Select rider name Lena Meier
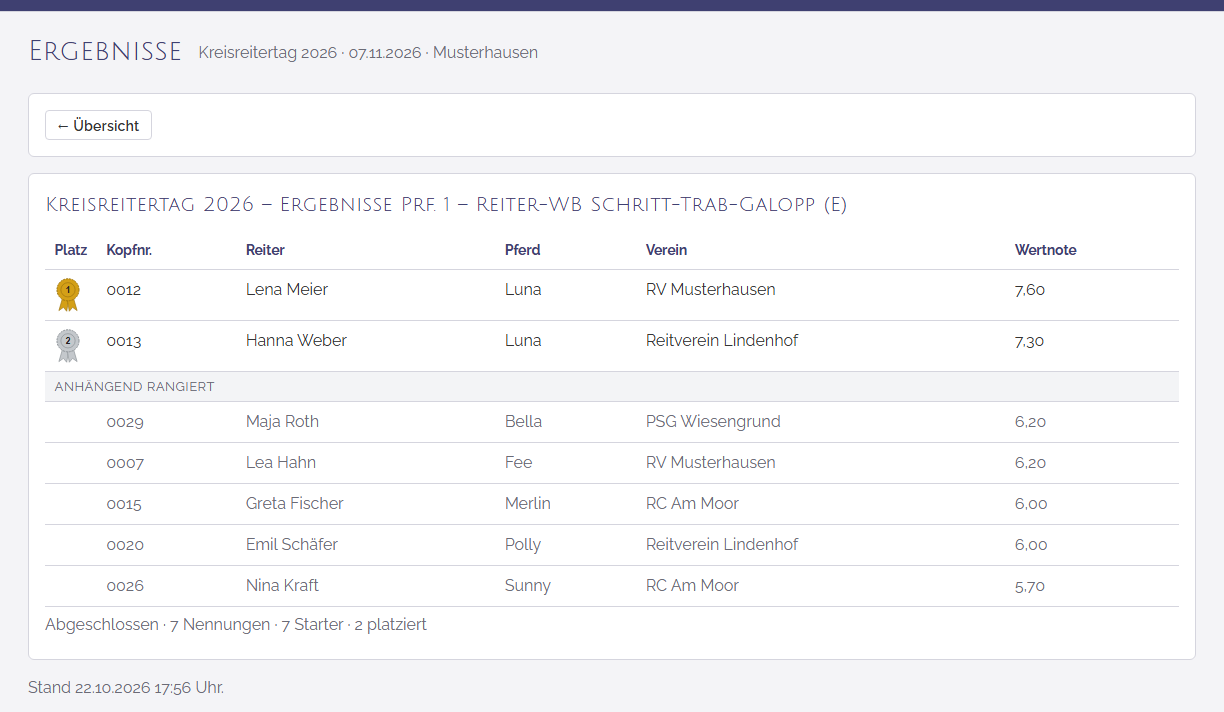 tap(287, 290)
